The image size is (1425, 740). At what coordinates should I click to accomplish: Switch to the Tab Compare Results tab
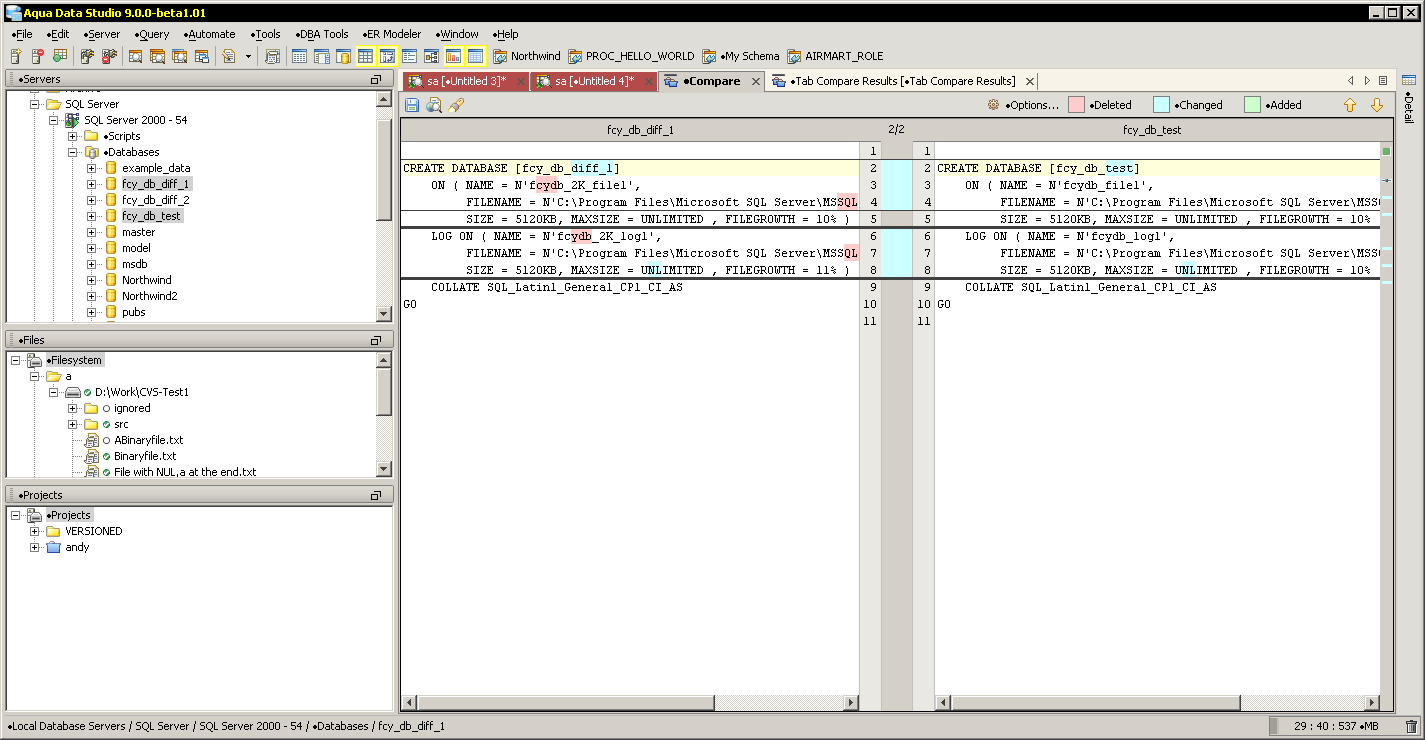902,82
